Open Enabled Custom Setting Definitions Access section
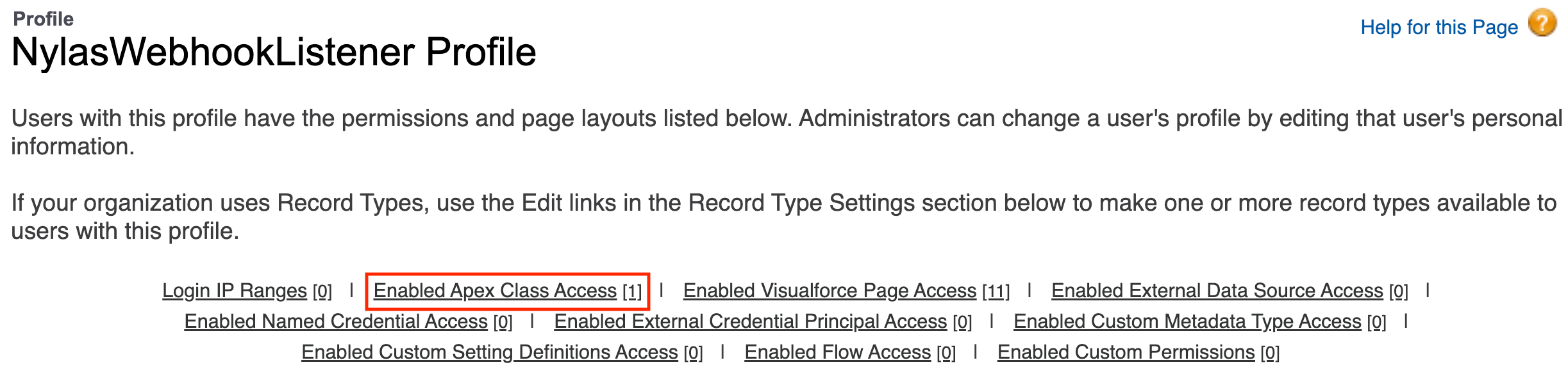This screenshot has height=383, width=1568. [490, 351]
